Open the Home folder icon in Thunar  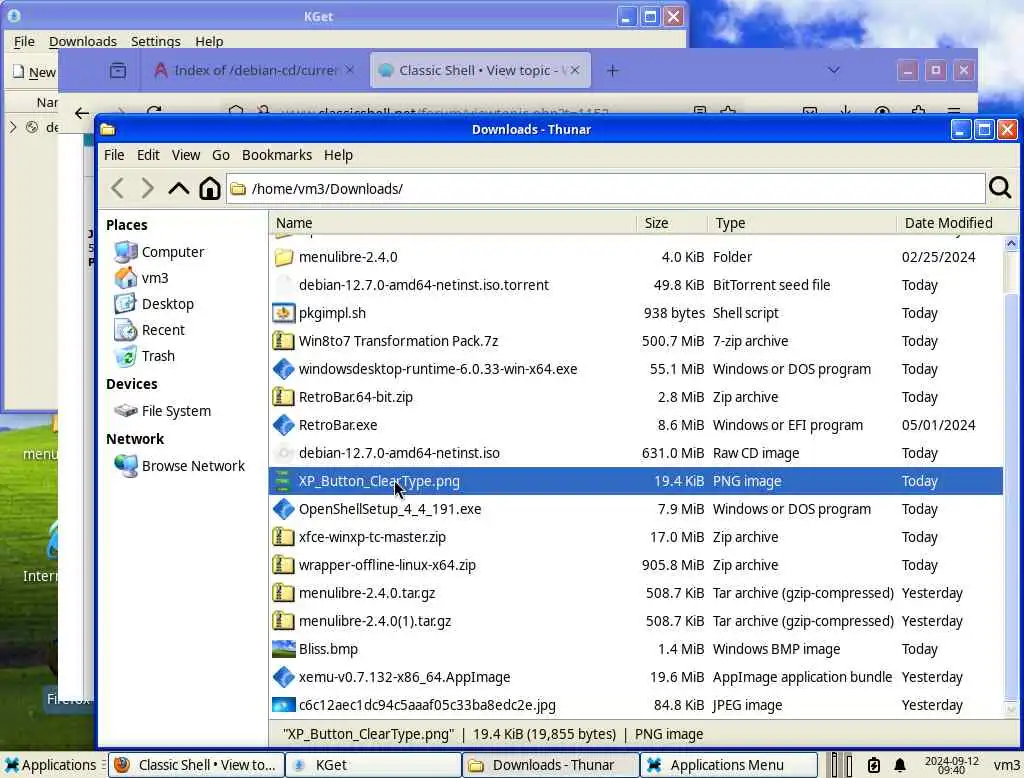(210, 189)
